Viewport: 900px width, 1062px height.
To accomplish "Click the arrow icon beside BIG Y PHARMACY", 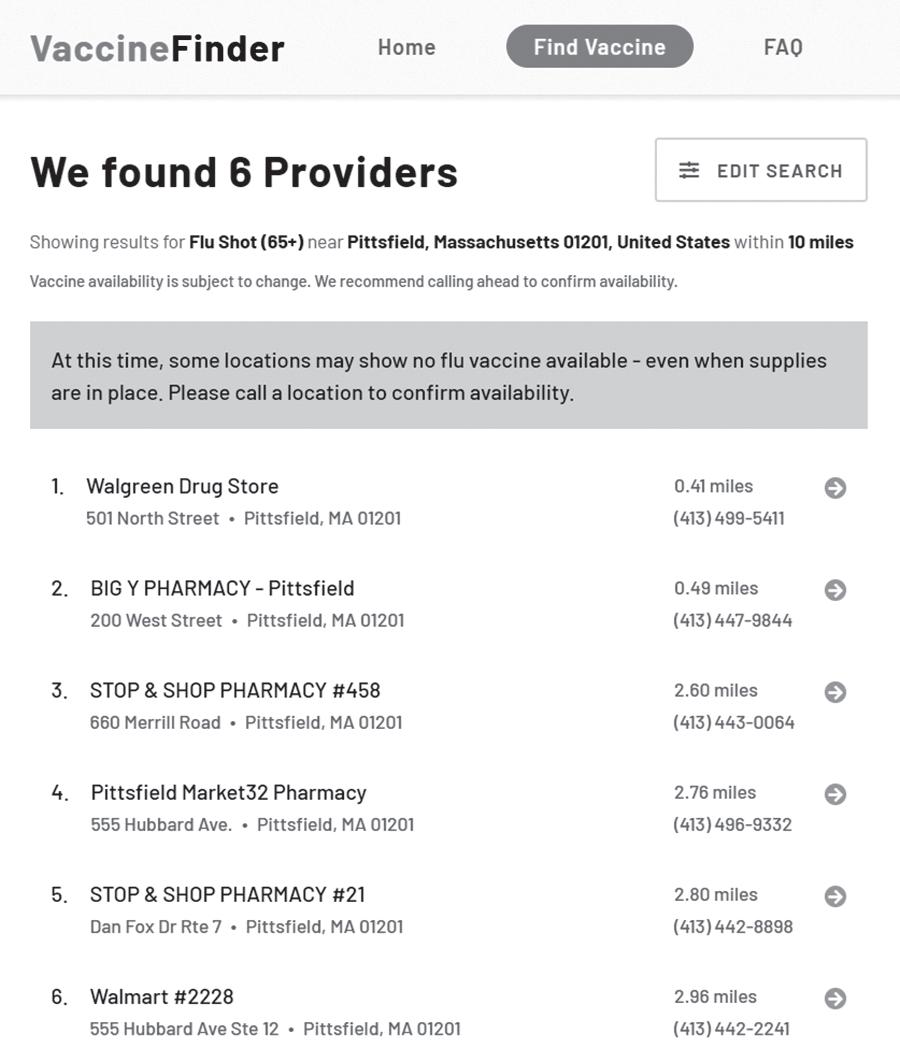I will 835,590.
